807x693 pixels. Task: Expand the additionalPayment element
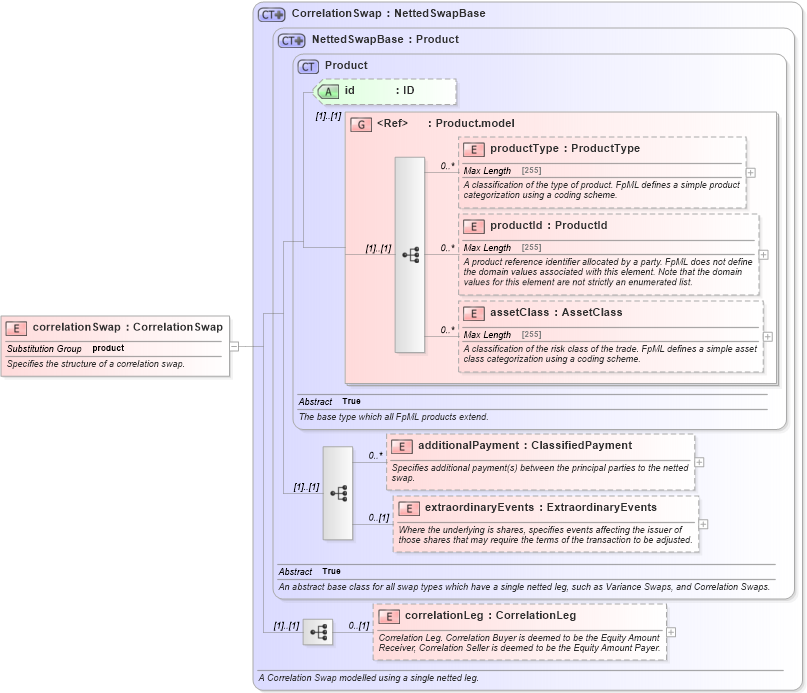[699, 462]
